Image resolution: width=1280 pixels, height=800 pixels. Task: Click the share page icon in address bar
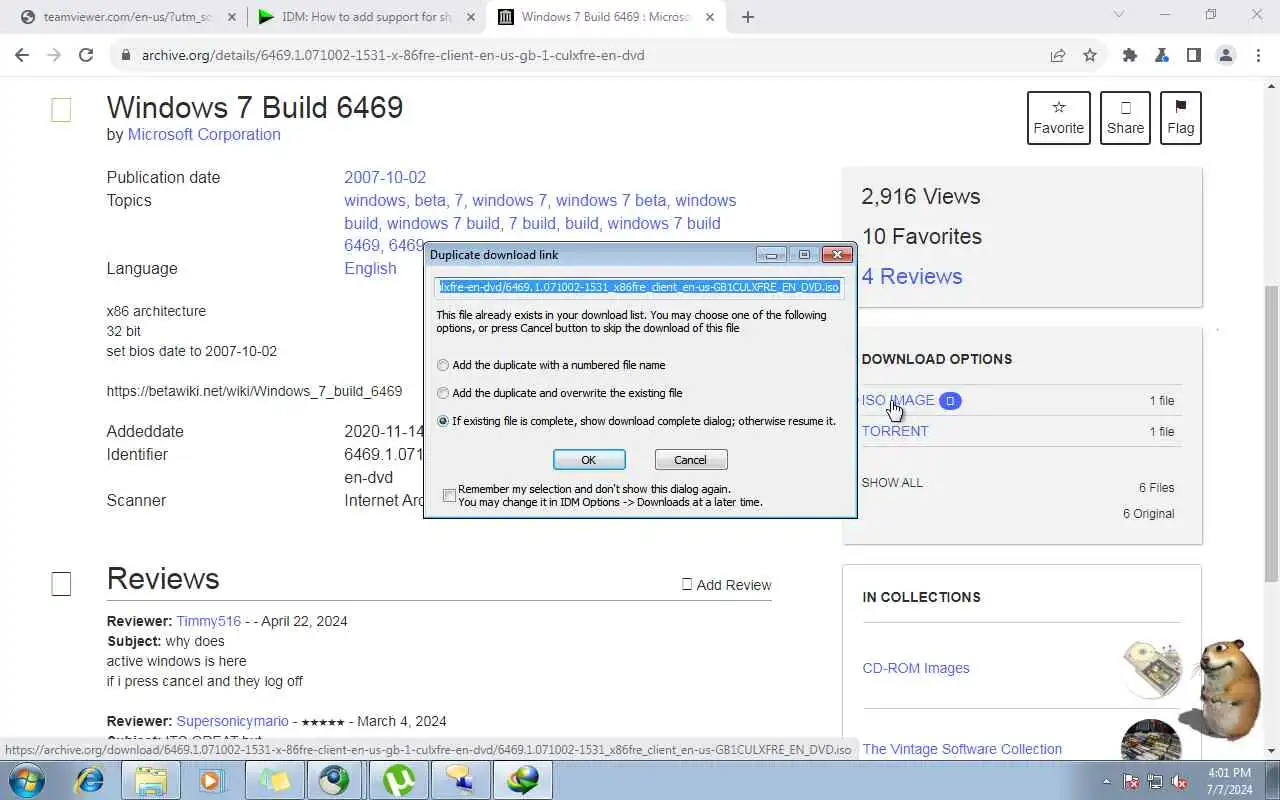pyautogui.click(x=1058, y=55)
